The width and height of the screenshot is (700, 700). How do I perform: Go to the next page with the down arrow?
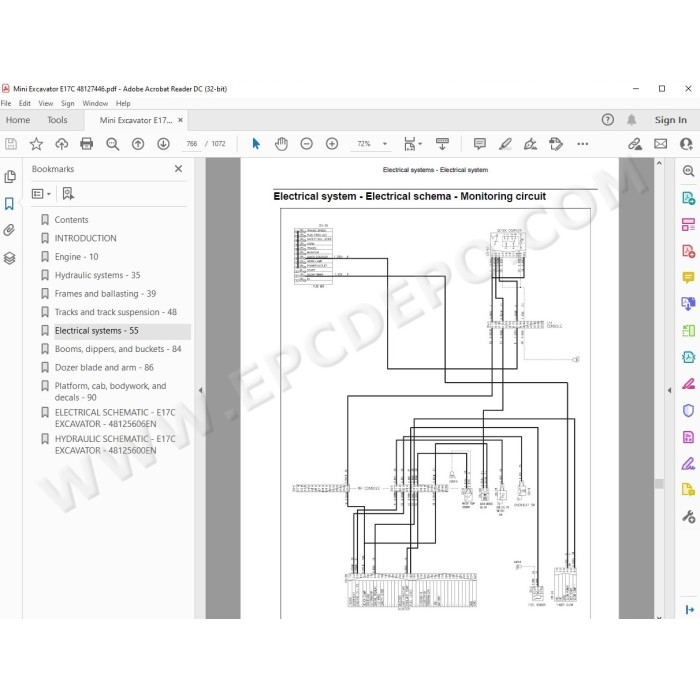coord(163,144)
